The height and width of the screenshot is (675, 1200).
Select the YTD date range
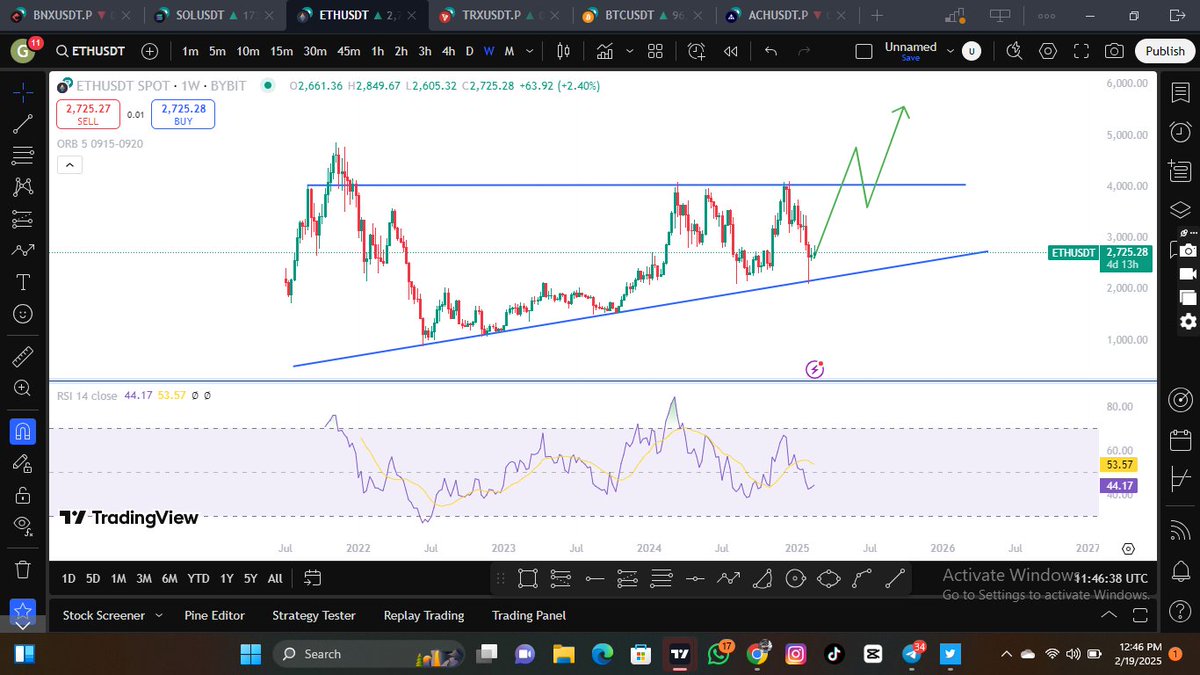(x=198, y=578)
